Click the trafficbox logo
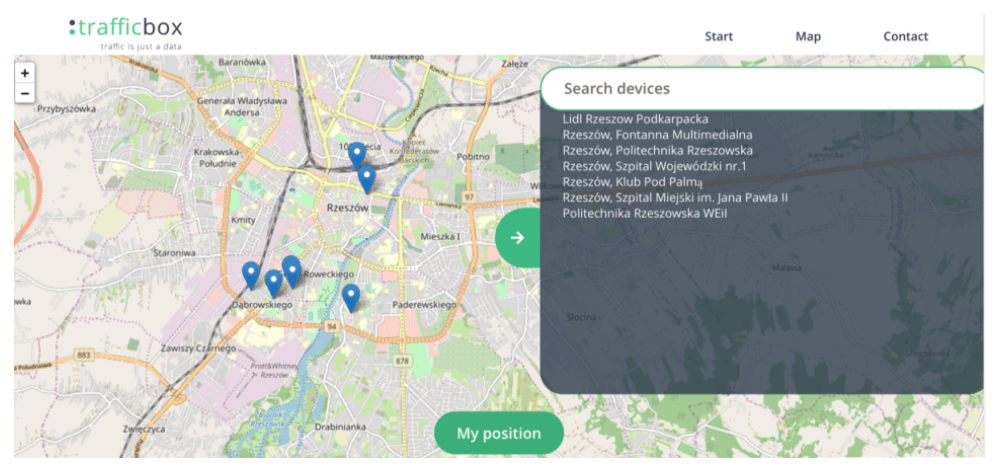The width and height of the screenshot is (1005, 475). (126, 33)
